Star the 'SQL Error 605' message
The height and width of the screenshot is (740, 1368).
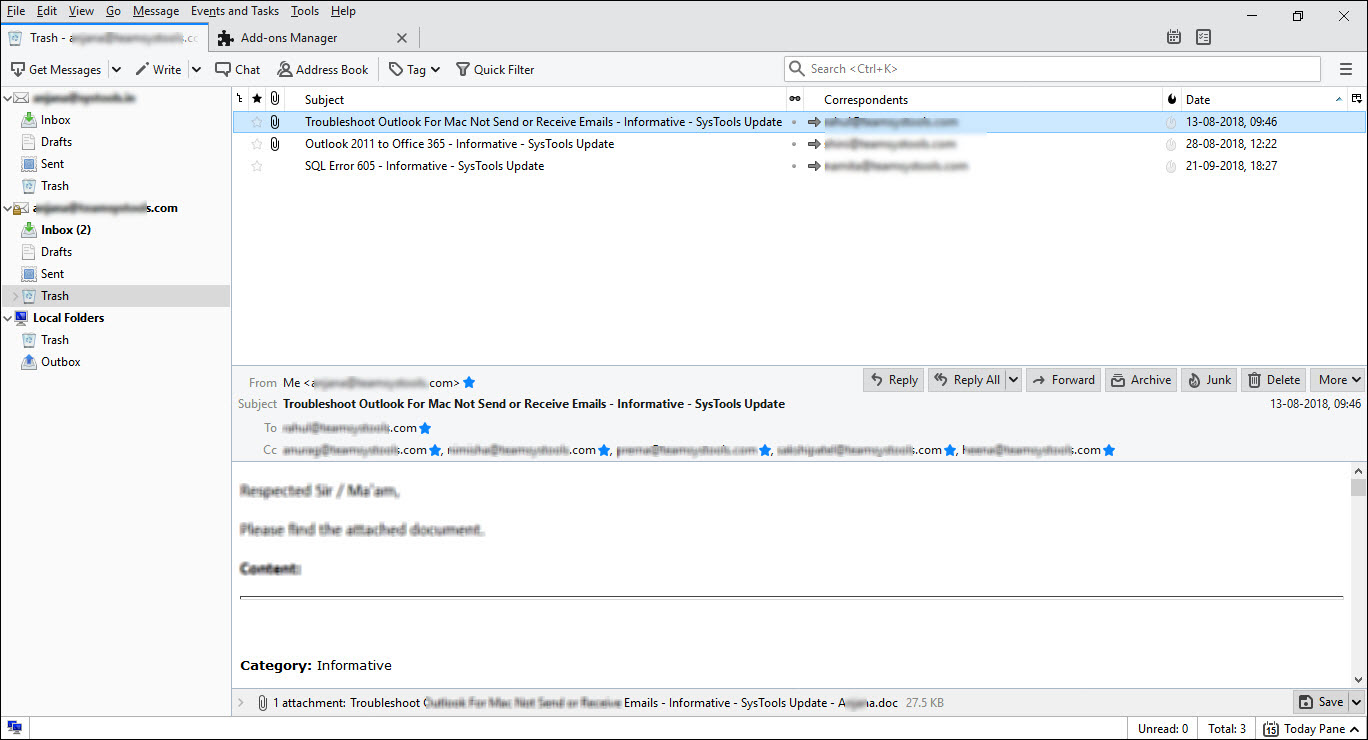click(x=257, y=166)
